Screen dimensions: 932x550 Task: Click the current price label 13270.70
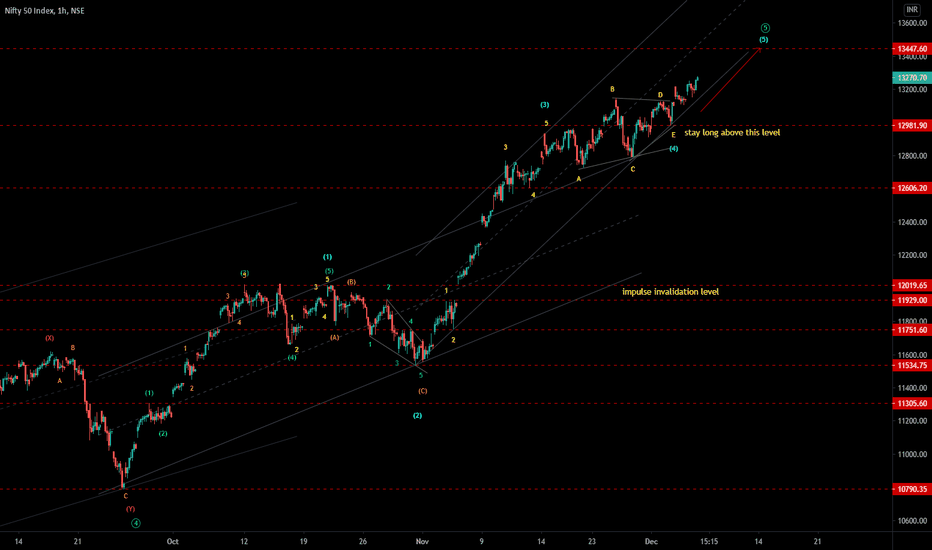[912, 78]
